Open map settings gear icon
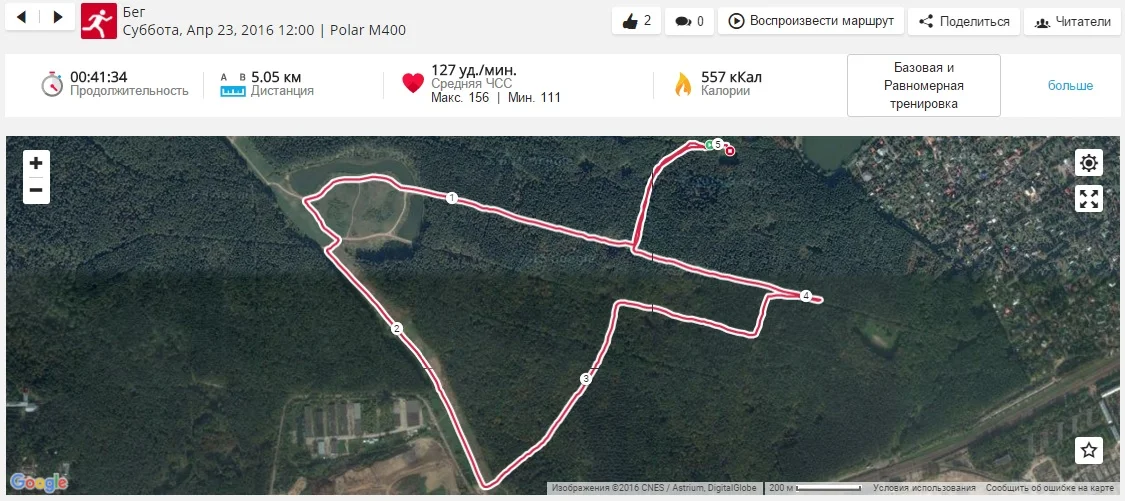Image resolution: width=1125 pixels, height=501 pixels. tap(1088, 163)
